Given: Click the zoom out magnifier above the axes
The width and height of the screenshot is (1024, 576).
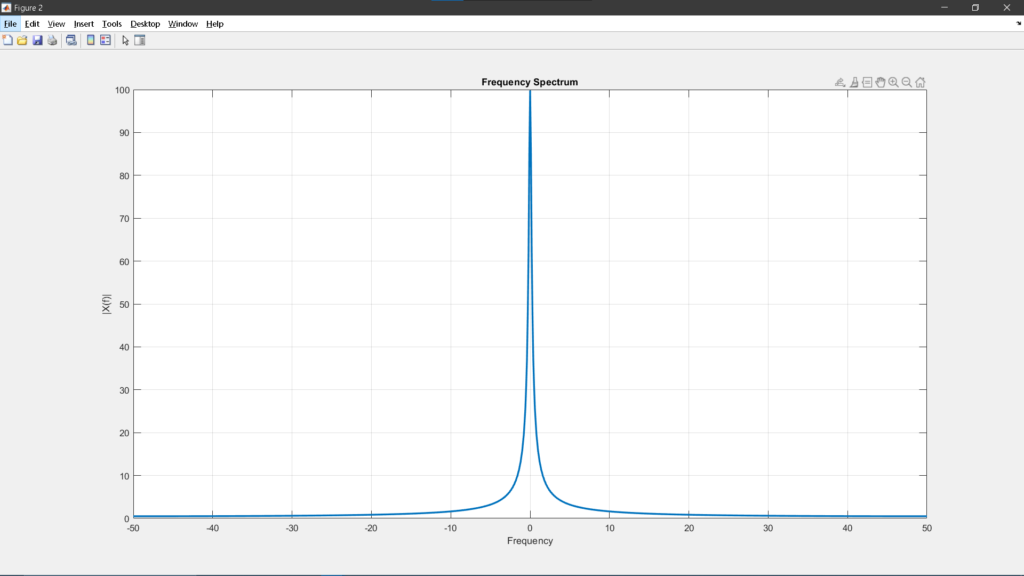Looking at the screenshot, I should (907, 82).
